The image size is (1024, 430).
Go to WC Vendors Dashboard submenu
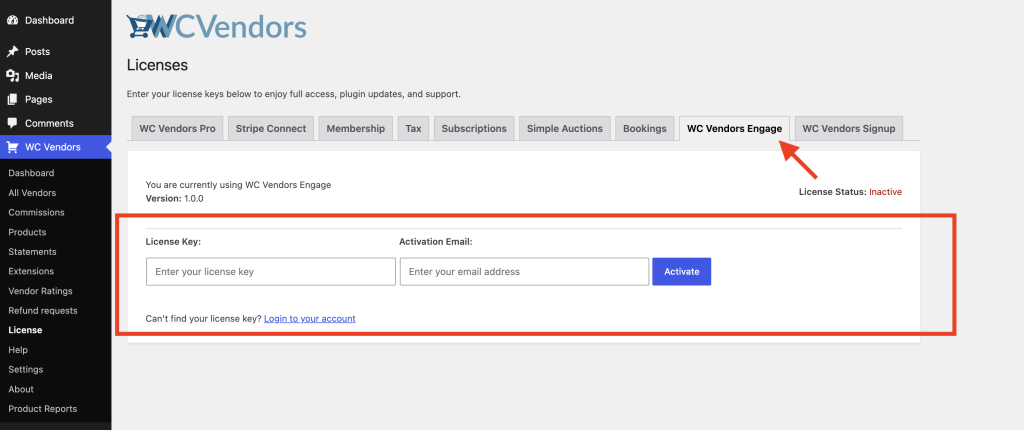pos(31,173)
